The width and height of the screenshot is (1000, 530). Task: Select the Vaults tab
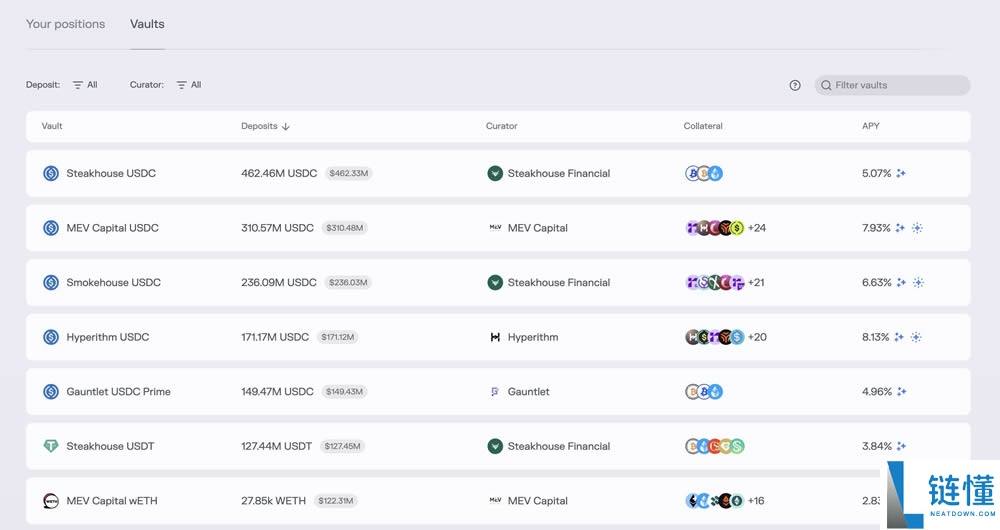147,24
